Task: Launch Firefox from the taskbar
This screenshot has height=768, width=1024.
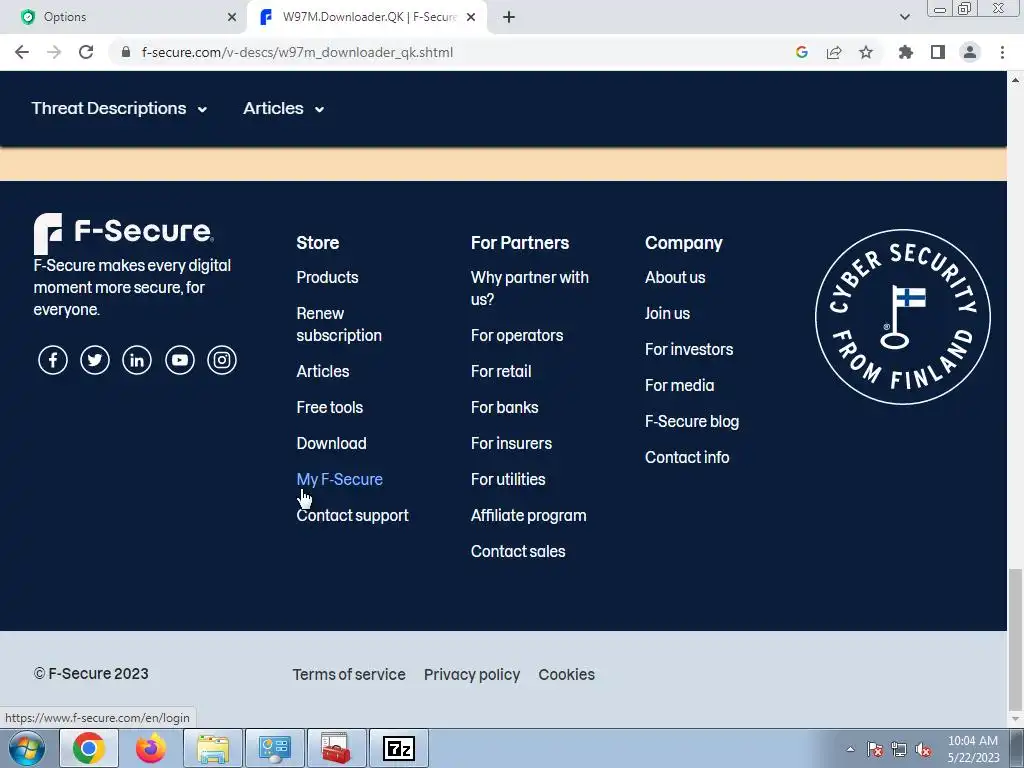Action: [151, 748]
